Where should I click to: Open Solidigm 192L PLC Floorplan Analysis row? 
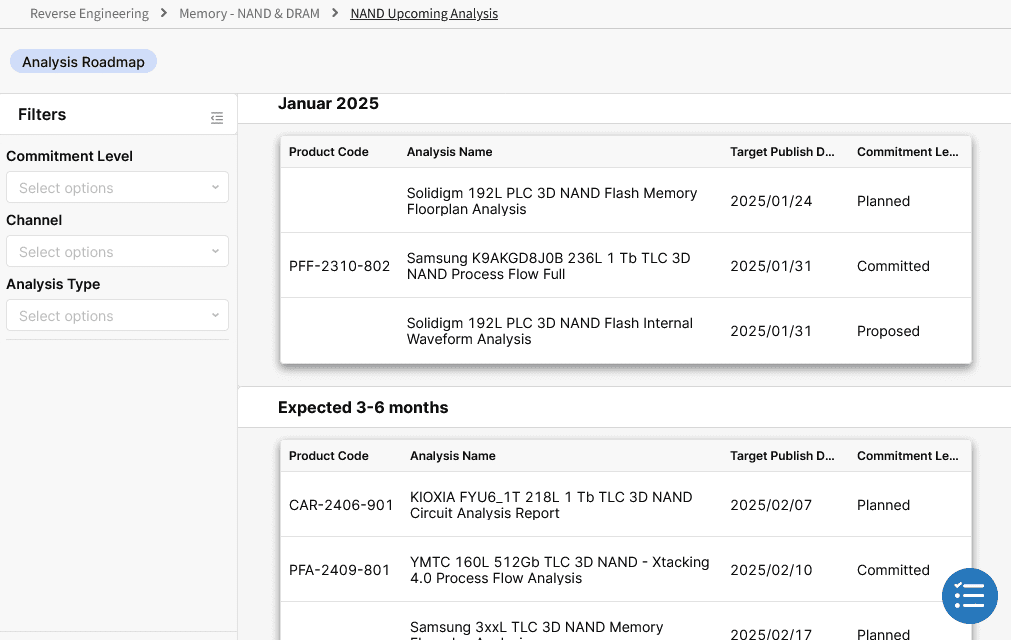point(552,201)
